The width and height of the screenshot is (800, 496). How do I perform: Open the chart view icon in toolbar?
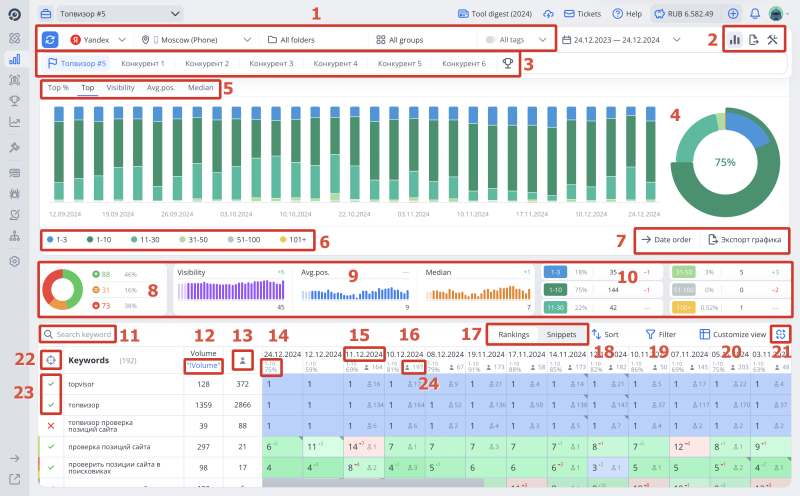(735, 40)
